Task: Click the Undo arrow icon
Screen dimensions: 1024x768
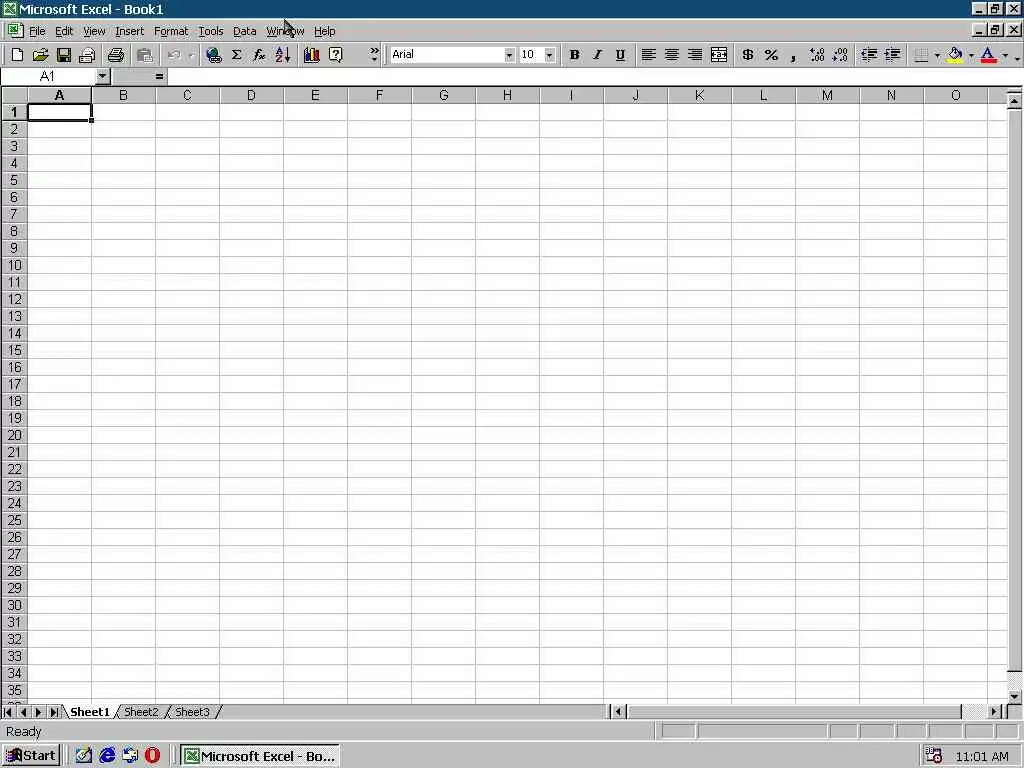Action: tap(174, 55)
